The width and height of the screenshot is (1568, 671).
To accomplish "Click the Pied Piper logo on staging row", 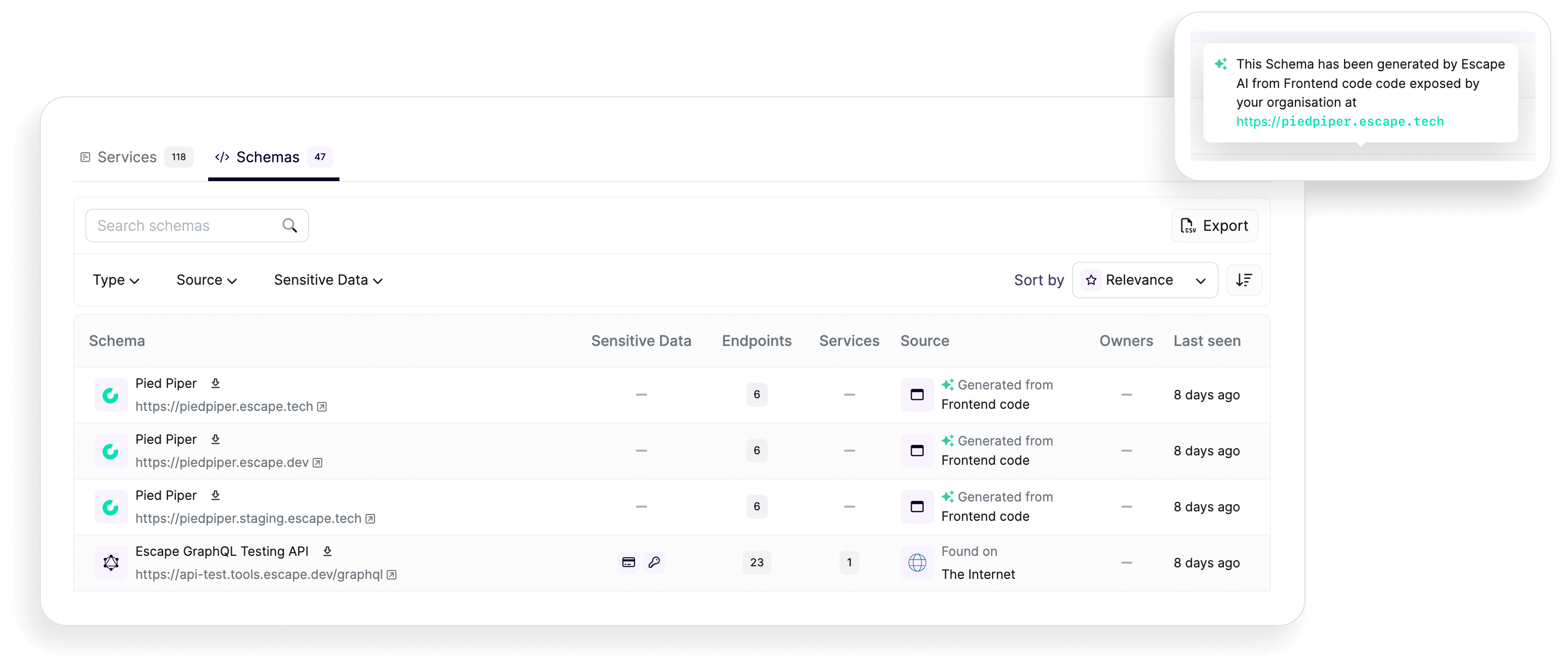I will pos(111,506).
